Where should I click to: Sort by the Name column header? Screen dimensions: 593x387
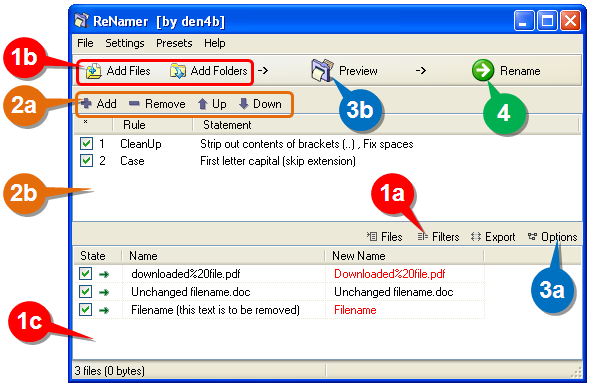(223, 256)
